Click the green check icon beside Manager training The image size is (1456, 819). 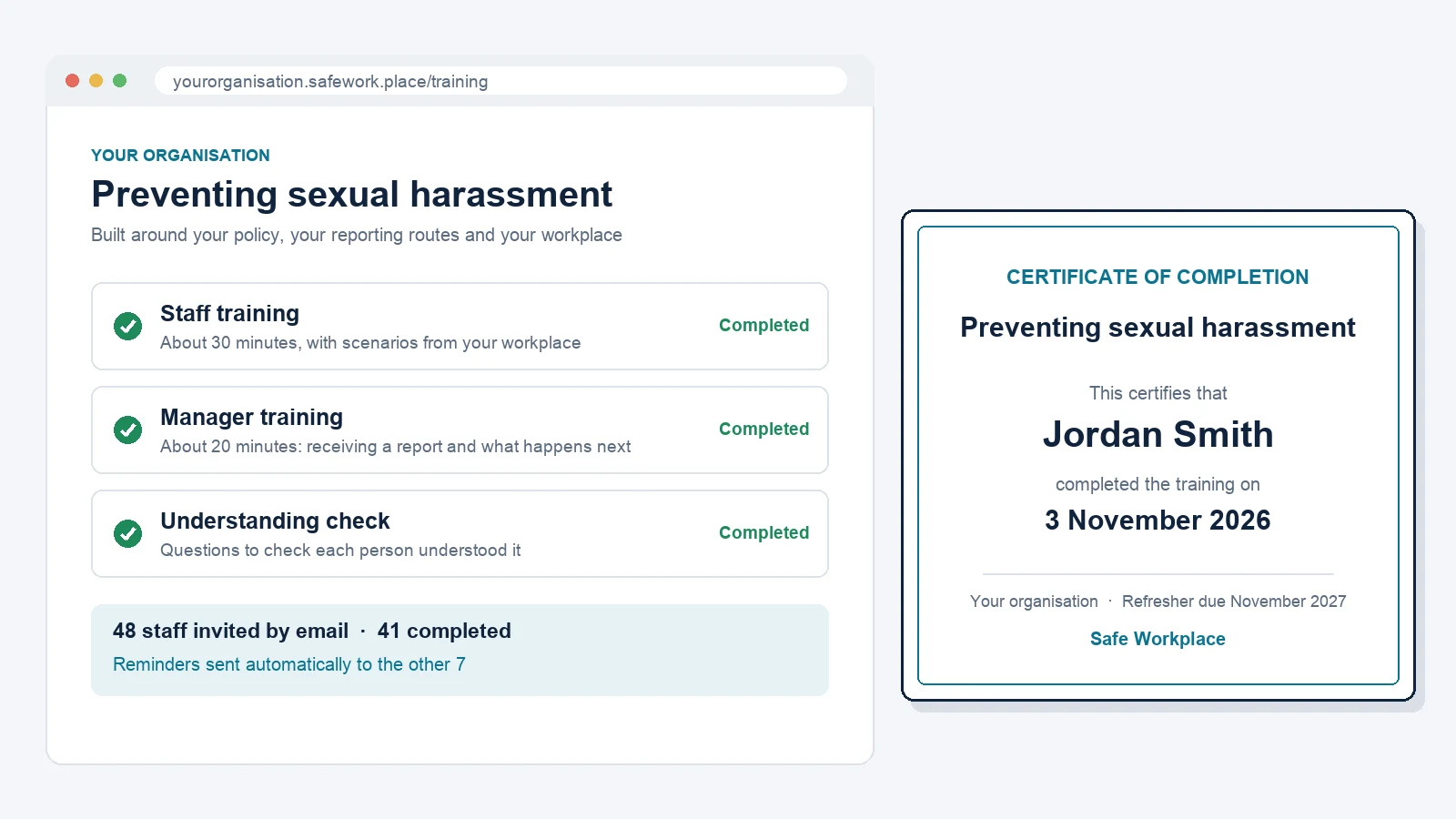[127, 430]
